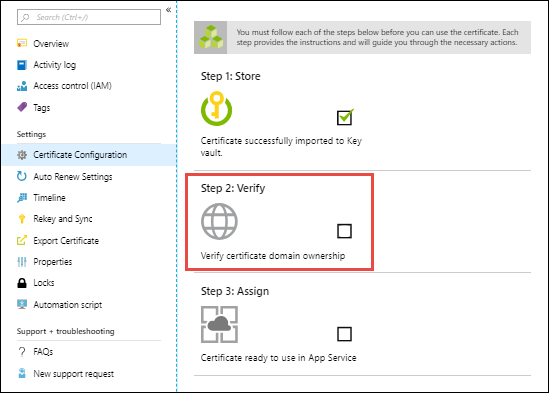
Task: Click the Automation script monitor icon
Action: click(22, 304)
